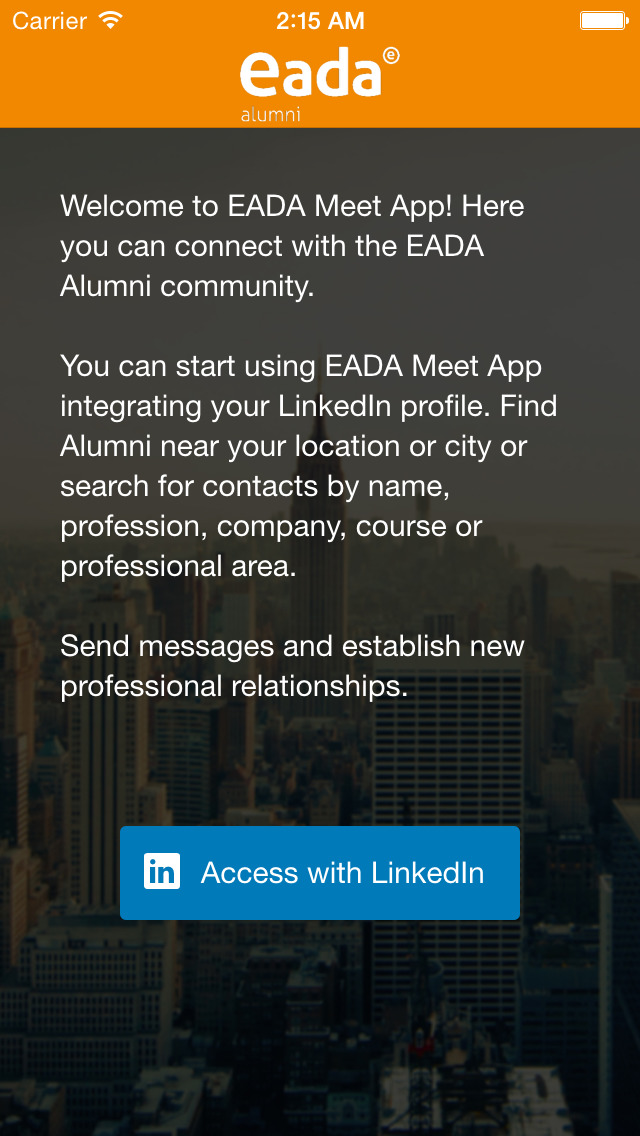The width and height of the screenshot is (640, 1136).
Task: Click the battery indicator icon
Action: 603,20
